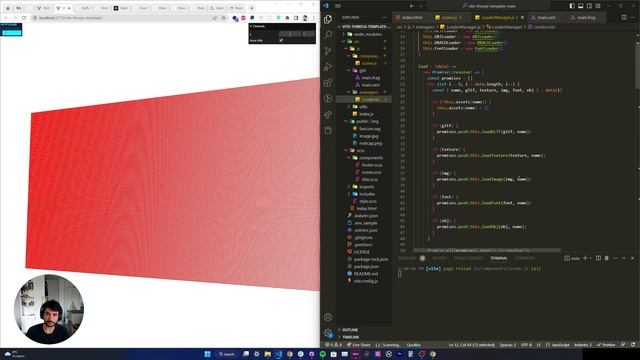Viewport: 640px width, 360px height.
Task: Collapse the managers folder
Action: click(364, 92)
